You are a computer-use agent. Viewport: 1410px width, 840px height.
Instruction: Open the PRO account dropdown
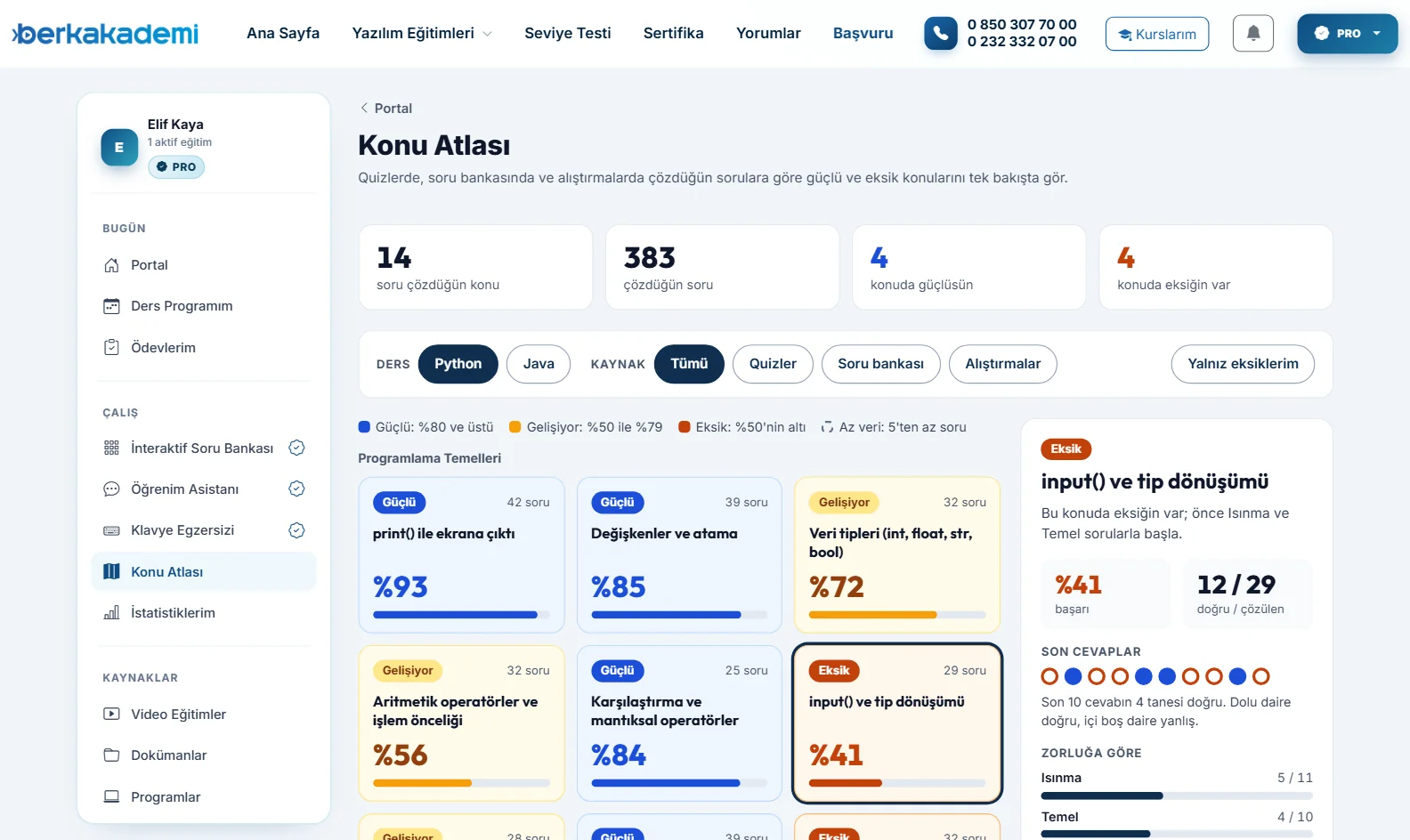click(x=1348, y=34)
